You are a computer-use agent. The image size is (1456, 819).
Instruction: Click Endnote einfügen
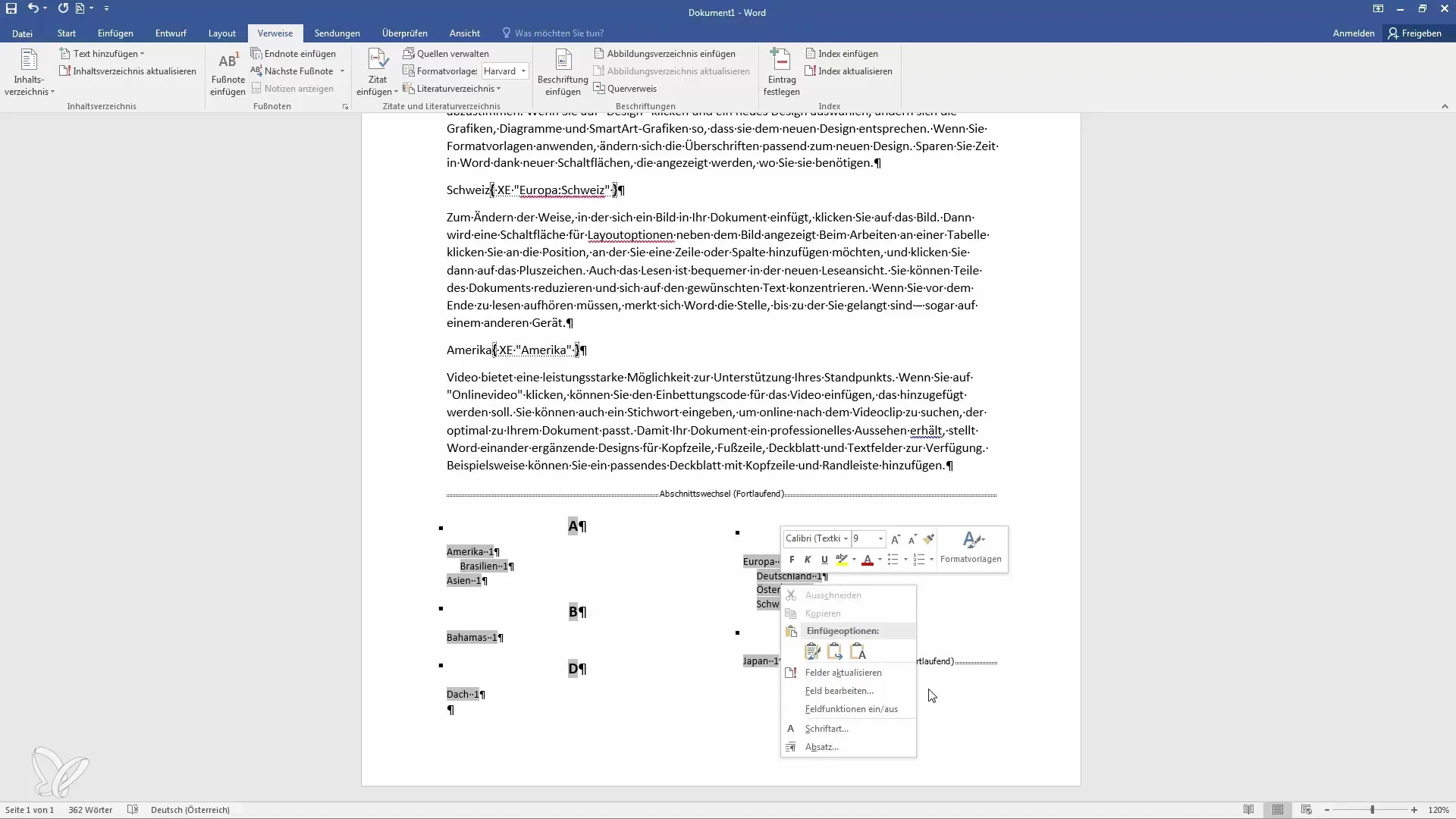pyautogui.click(x=293, y=54)
